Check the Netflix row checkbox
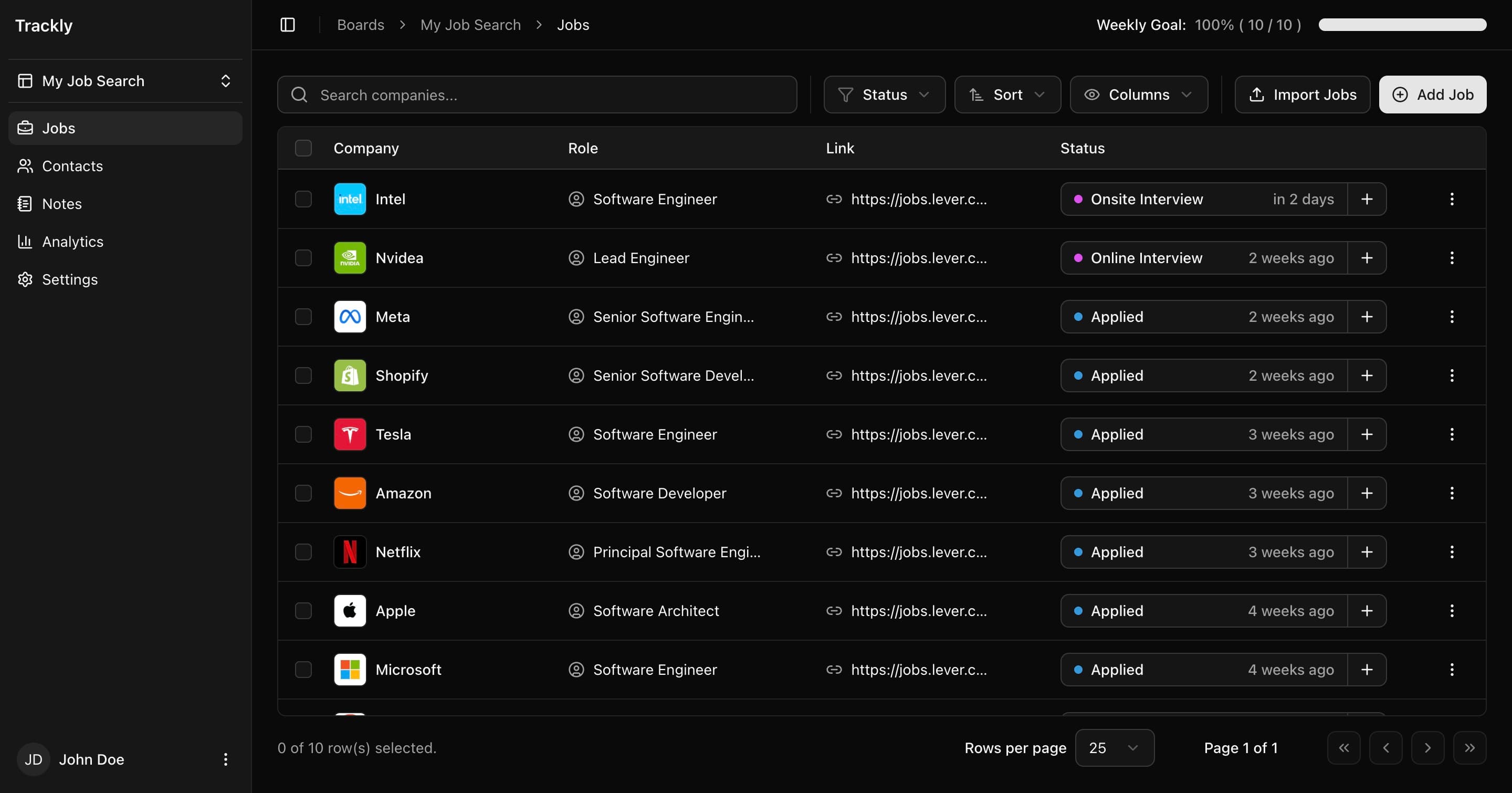 [x=303, y=552]
